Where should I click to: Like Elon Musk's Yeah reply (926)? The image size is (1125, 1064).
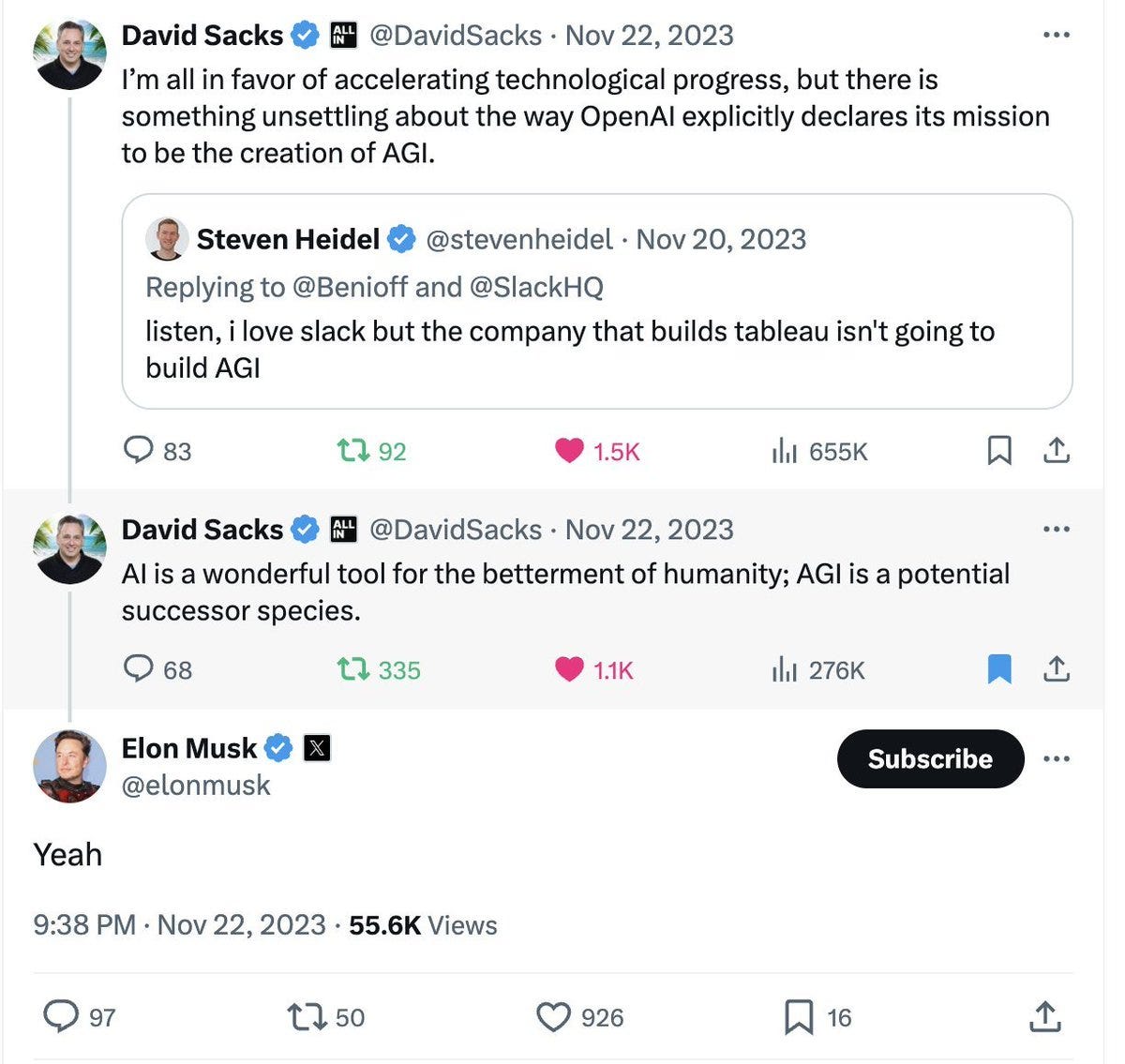[579, 1017]
